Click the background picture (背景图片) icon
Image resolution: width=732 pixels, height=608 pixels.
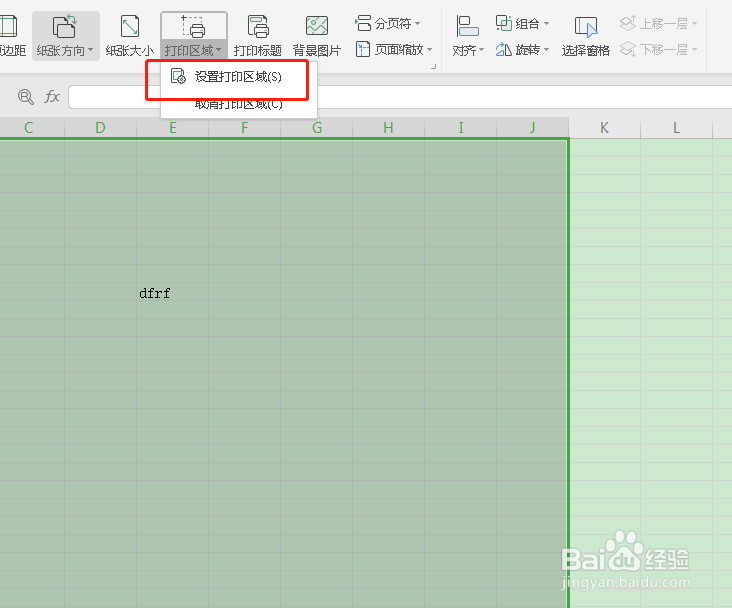317,26
